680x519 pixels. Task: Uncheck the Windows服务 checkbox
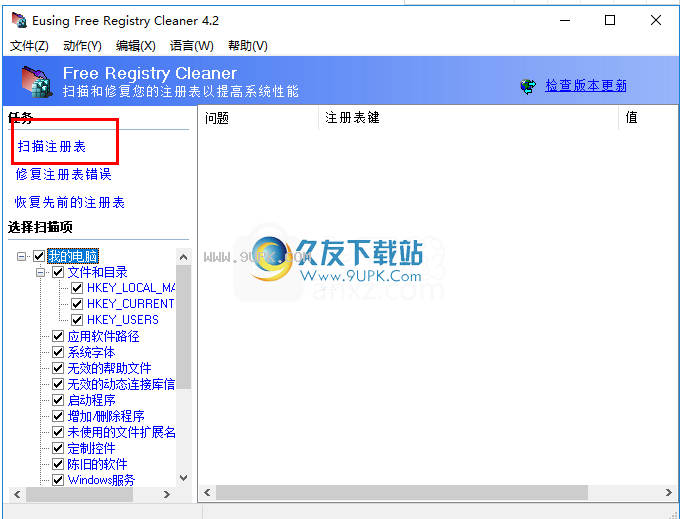(58, 480)
